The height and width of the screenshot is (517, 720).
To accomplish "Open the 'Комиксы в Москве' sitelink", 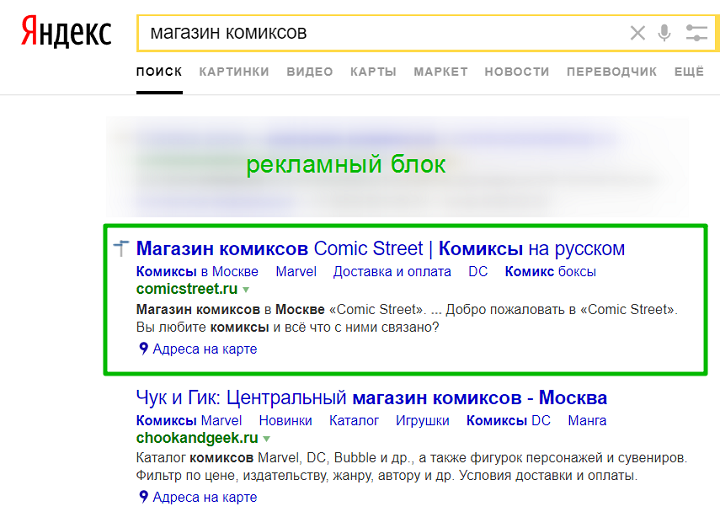I will pyautogui.click(x=197, y=271).
